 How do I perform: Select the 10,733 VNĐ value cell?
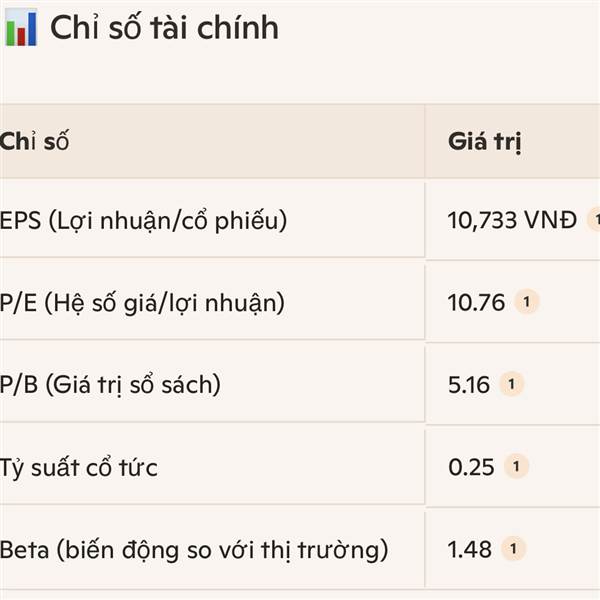pos(512,220)
